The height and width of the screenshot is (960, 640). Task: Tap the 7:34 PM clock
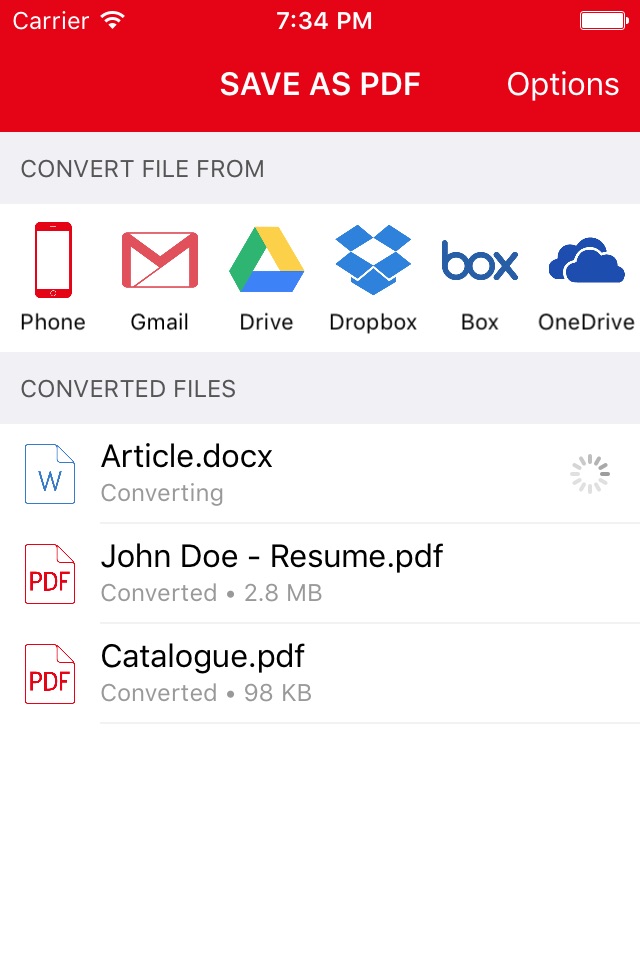324,21
